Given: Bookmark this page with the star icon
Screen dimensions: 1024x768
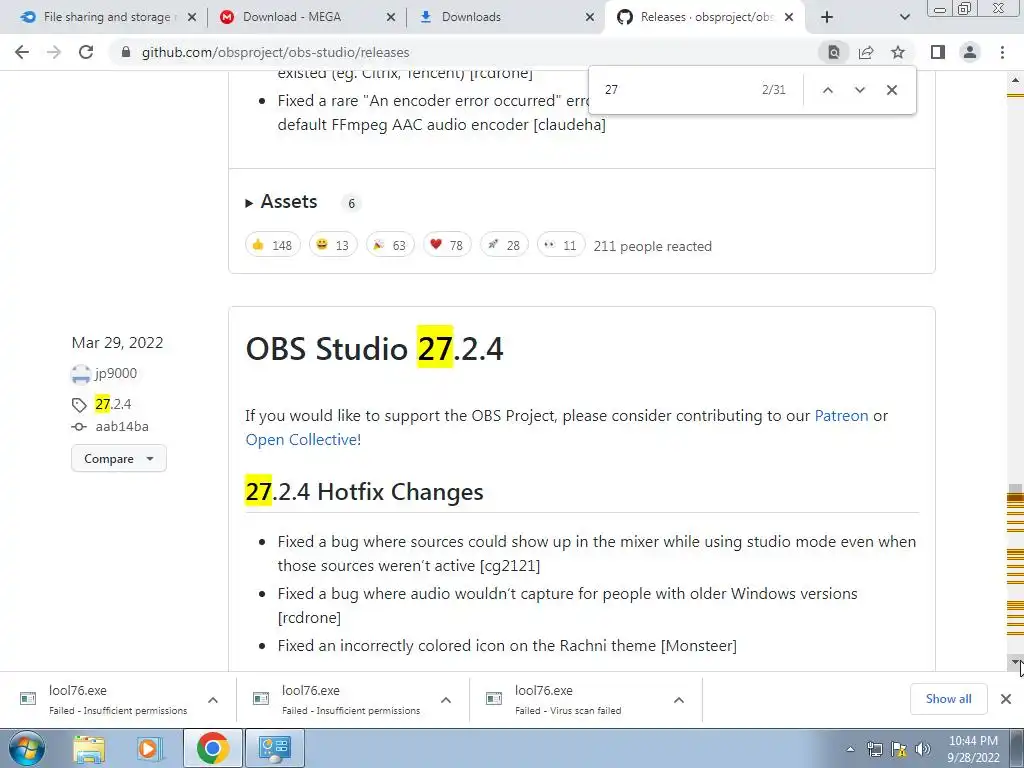Looking at the screenshot, I should click(898, 52).
